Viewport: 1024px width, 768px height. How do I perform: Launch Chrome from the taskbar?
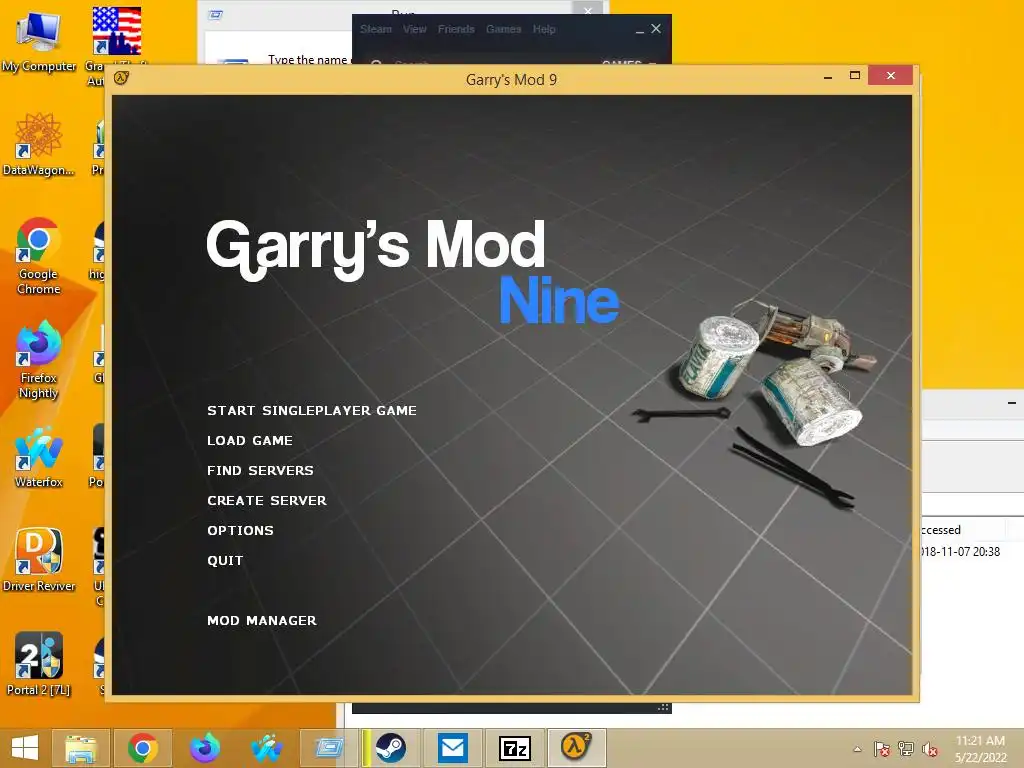click(x=142, y=748)
